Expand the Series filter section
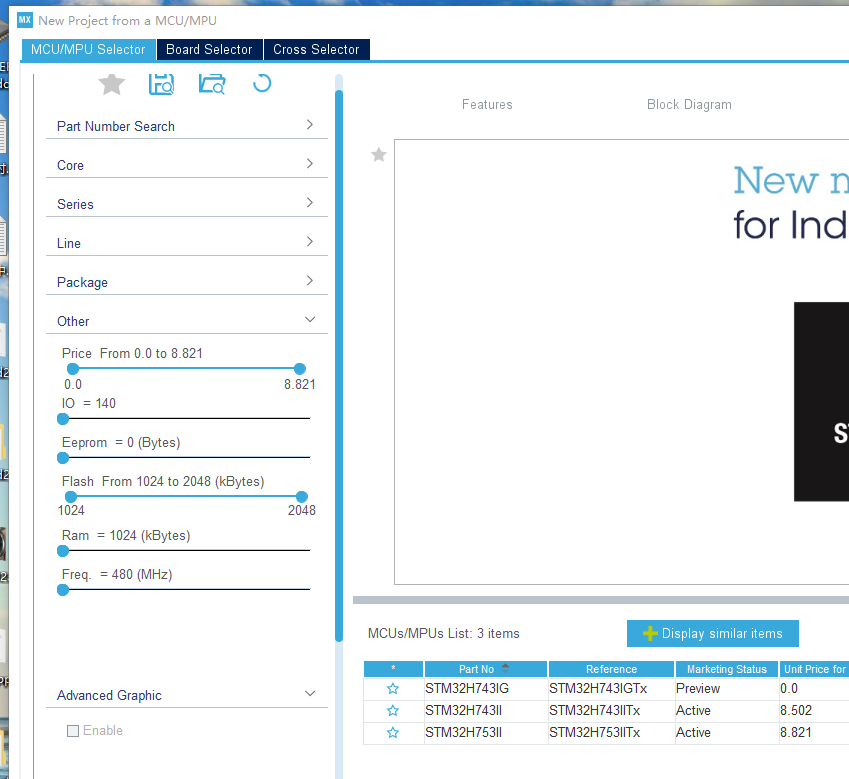This screenshot has height=779, width=849. click(x=187, y=204)
